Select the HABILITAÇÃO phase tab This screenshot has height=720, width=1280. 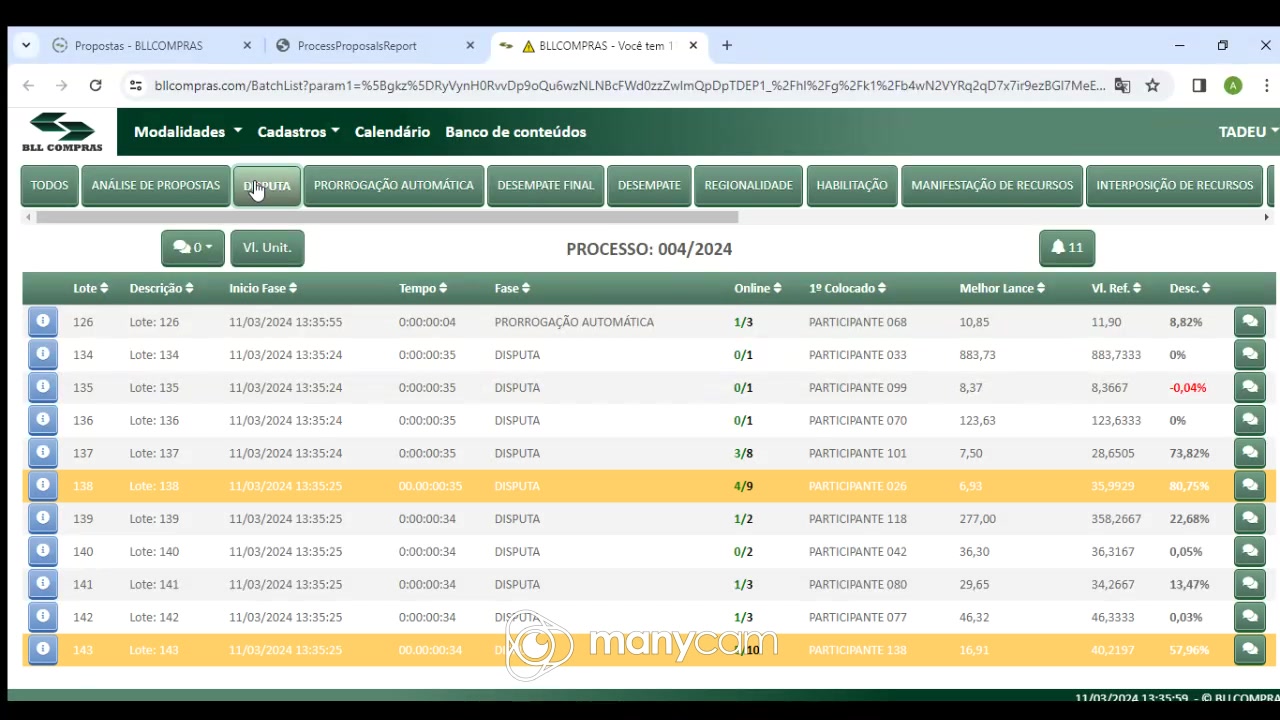[x=851, y=186]
